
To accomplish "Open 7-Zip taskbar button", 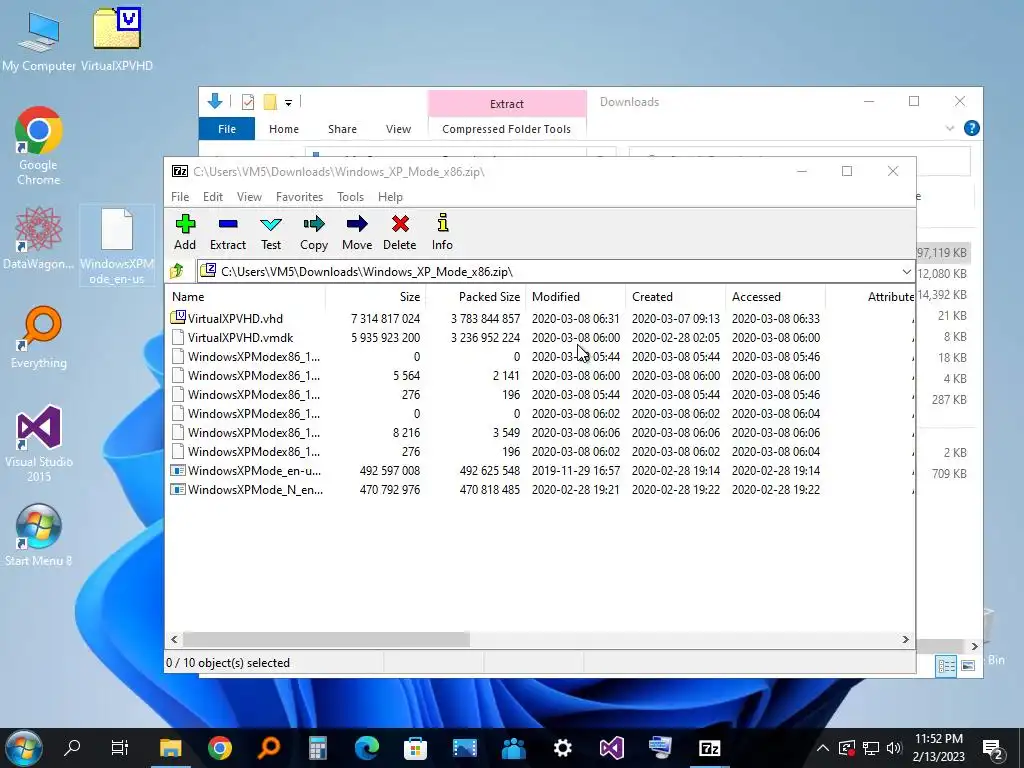I will pyautogui.click(x=709, y=748).
